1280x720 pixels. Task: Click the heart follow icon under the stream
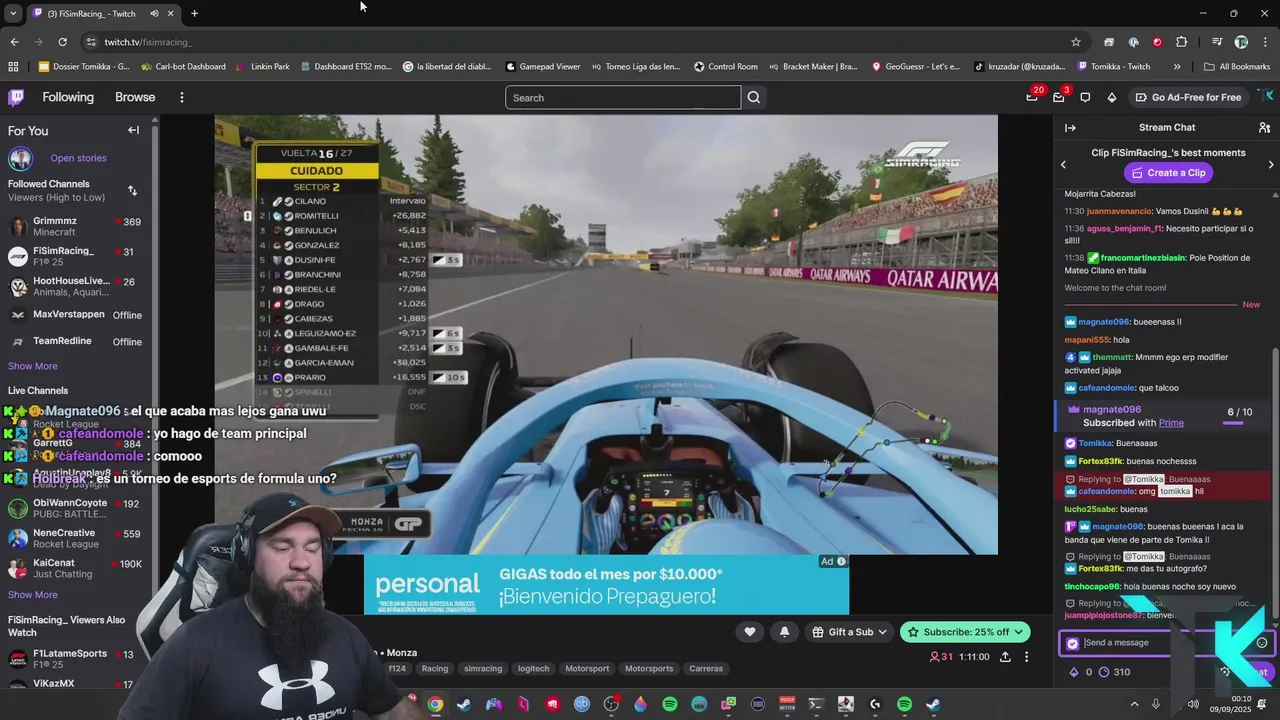[x=749, y=631]
